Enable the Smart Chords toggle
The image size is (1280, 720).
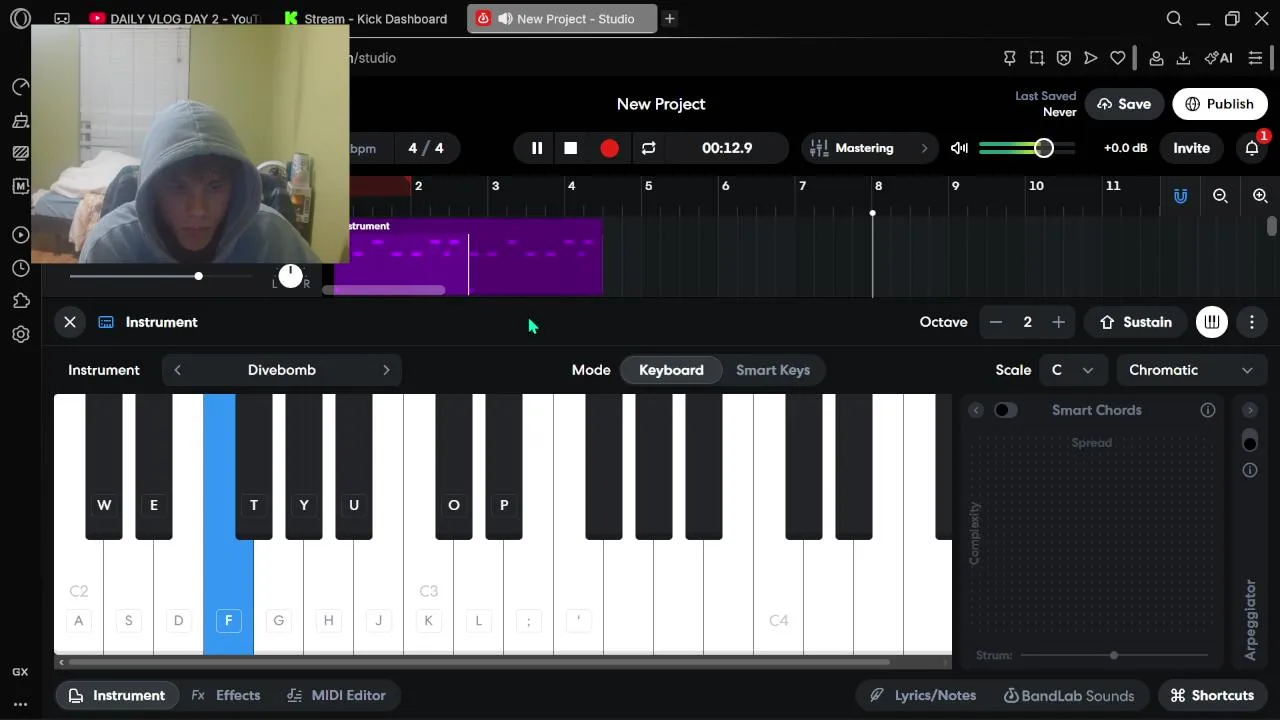(1005, 410)
